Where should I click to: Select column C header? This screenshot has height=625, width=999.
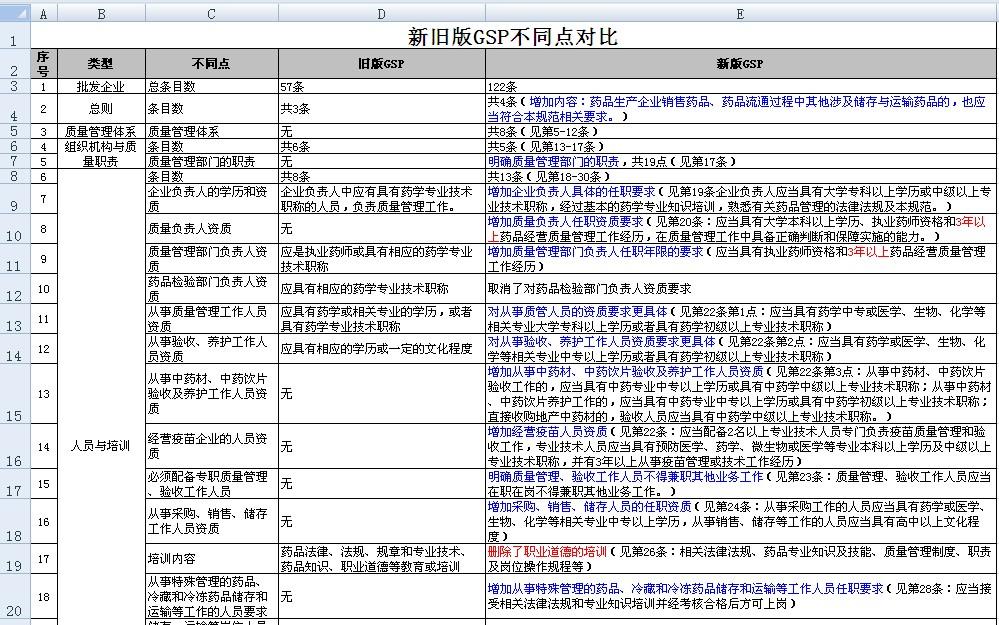click(212, 13)
